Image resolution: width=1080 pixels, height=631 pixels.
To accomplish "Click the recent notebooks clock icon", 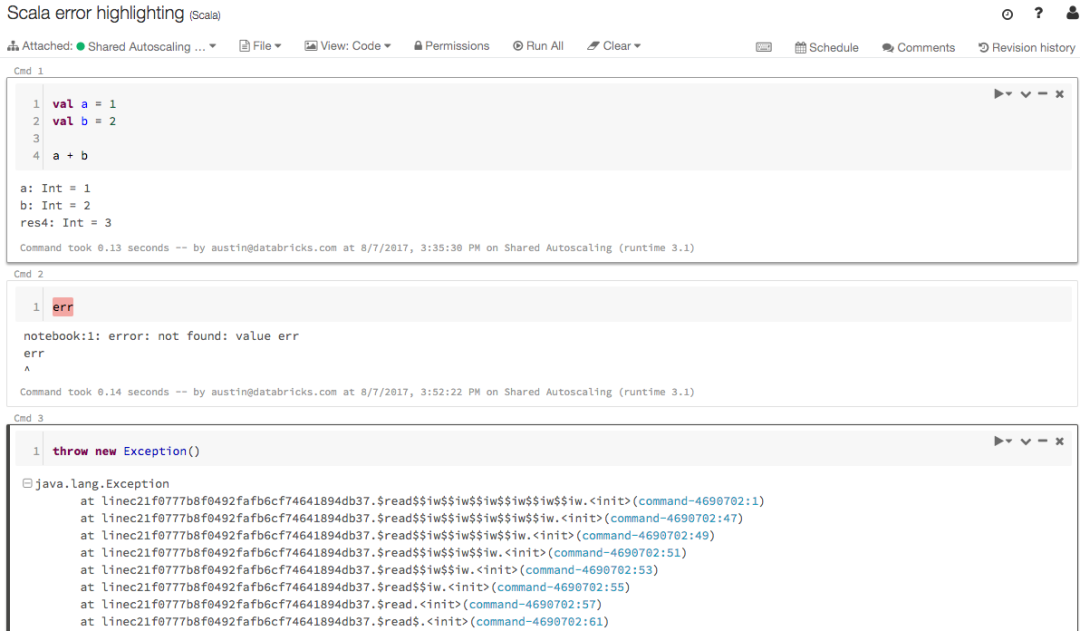I will tap(1006, 14).
